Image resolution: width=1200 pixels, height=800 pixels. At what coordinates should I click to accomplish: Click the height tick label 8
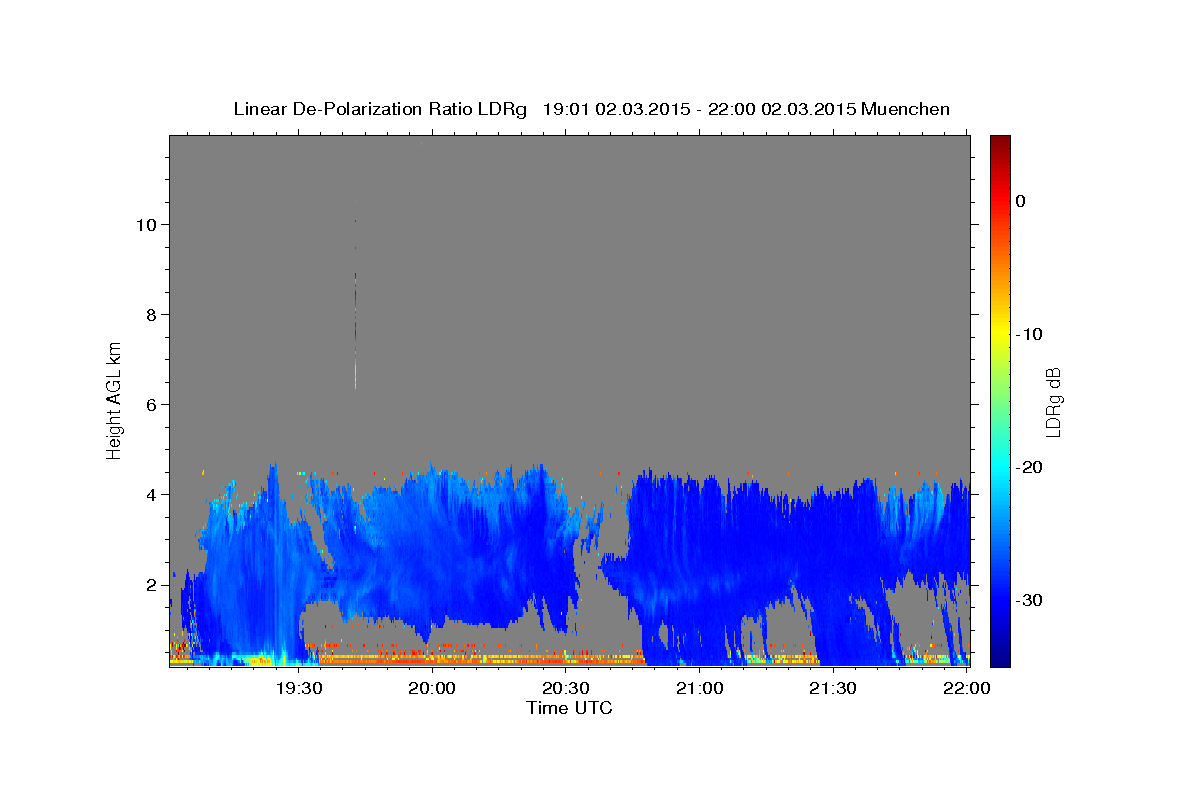click(152, 315)
